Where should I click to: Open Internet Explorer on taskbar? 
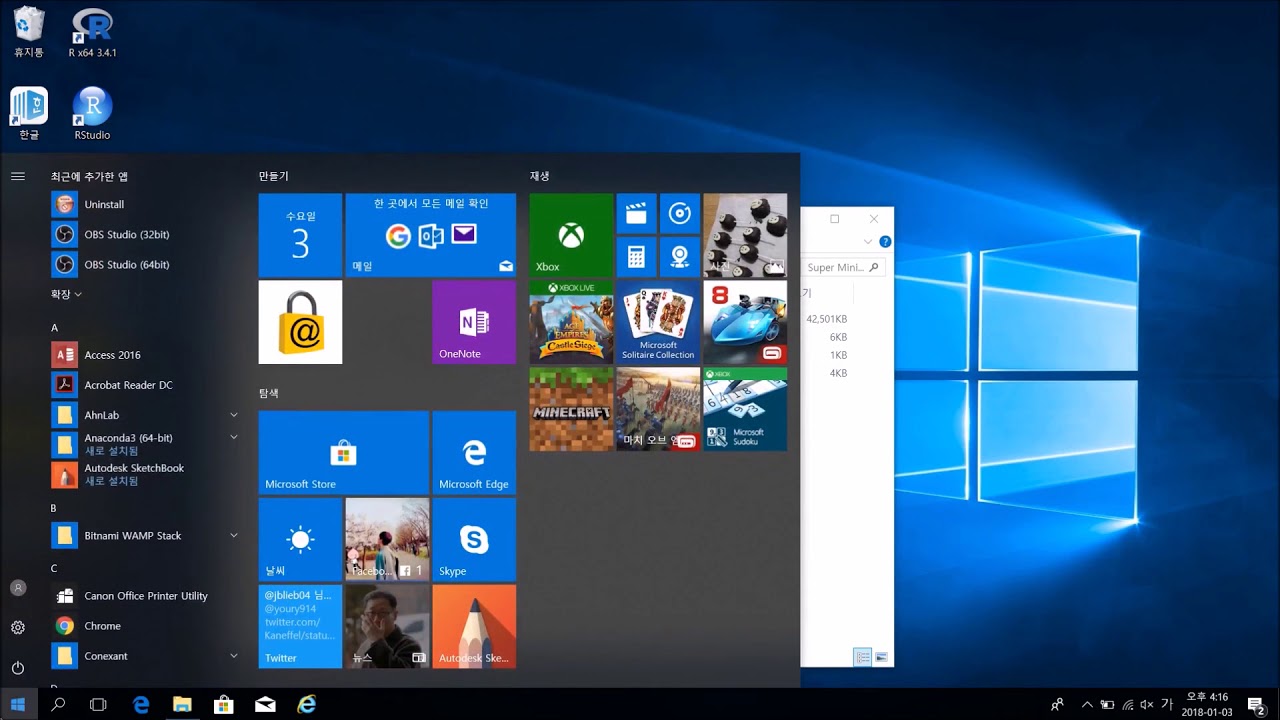coord(306,704)
